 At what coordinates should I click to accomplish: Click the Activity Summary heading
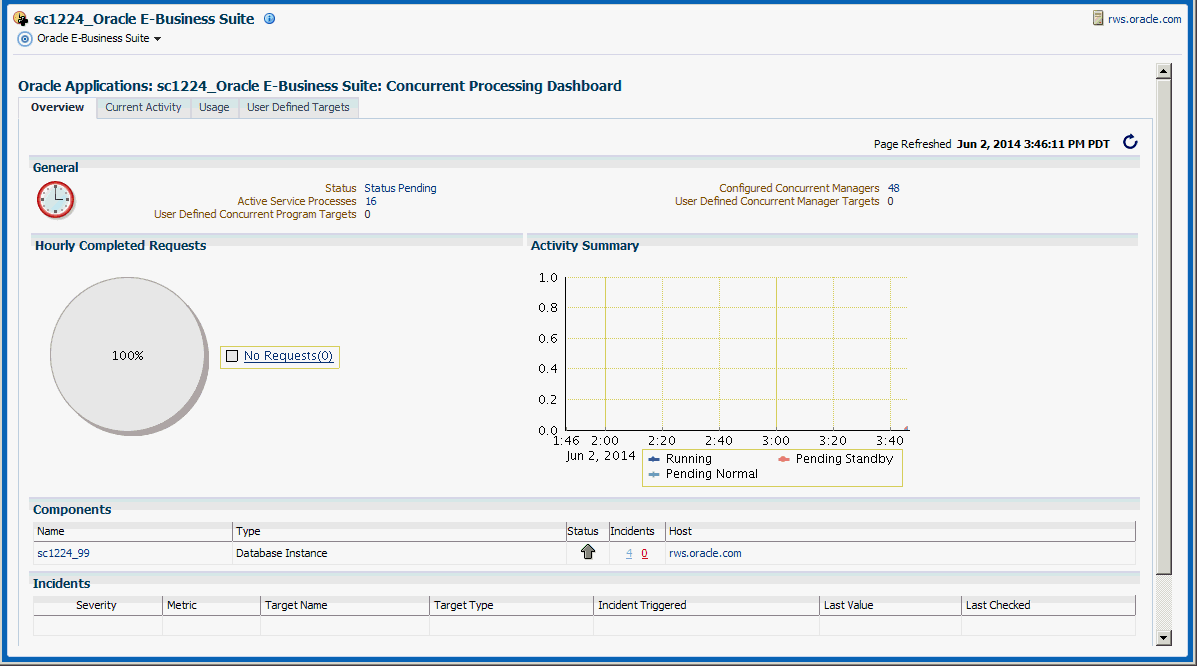pos(585,245)
